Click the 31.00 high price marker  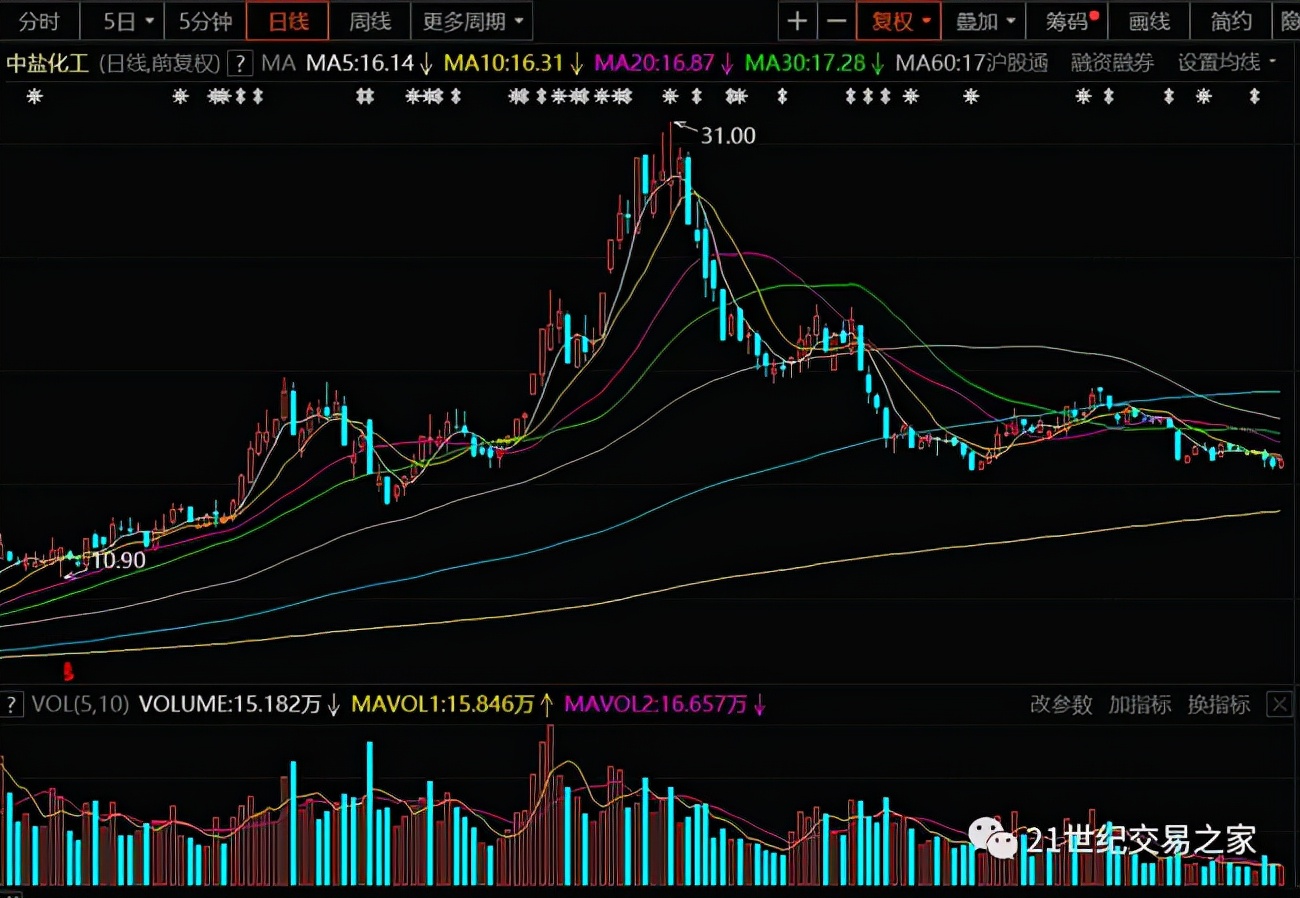coord(727,136)
